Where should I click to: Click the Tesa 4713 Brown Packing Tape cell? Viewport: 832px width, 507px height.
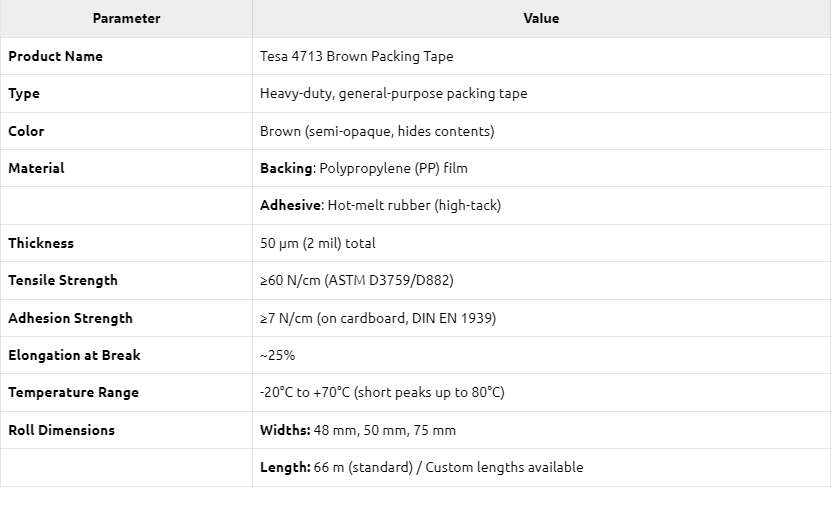(x=541, y=56)
